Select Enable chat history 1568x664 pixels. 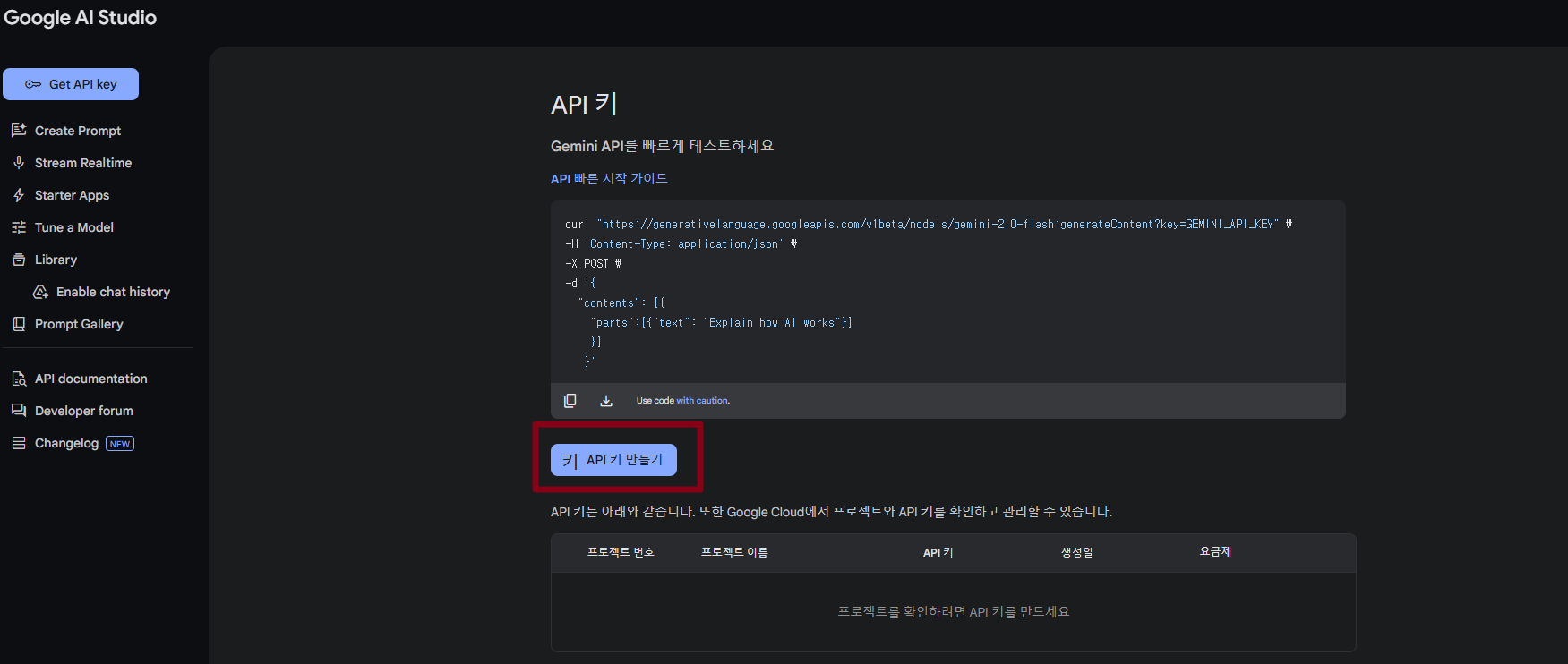point(112,292)
